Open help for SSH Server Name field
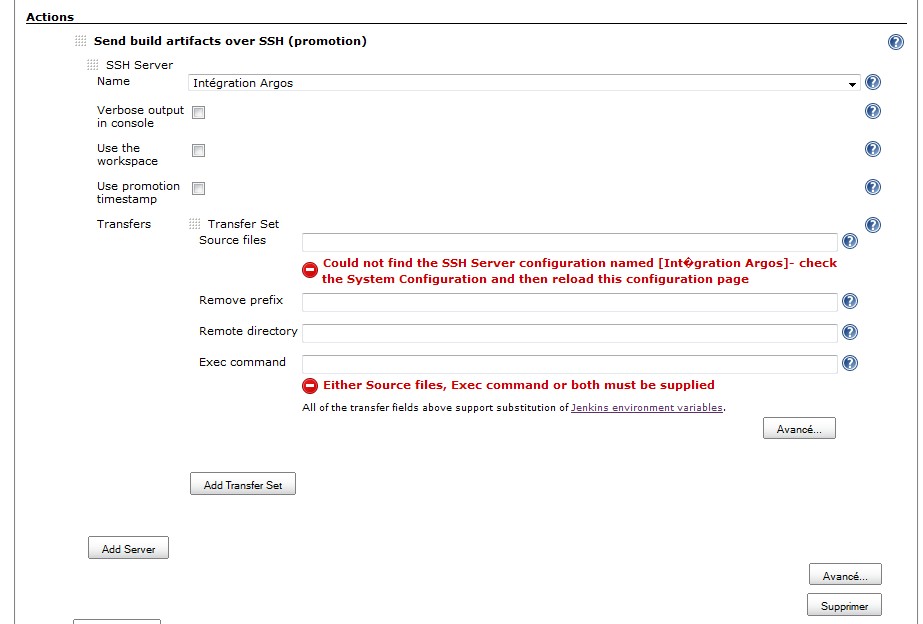 (872, 82)
